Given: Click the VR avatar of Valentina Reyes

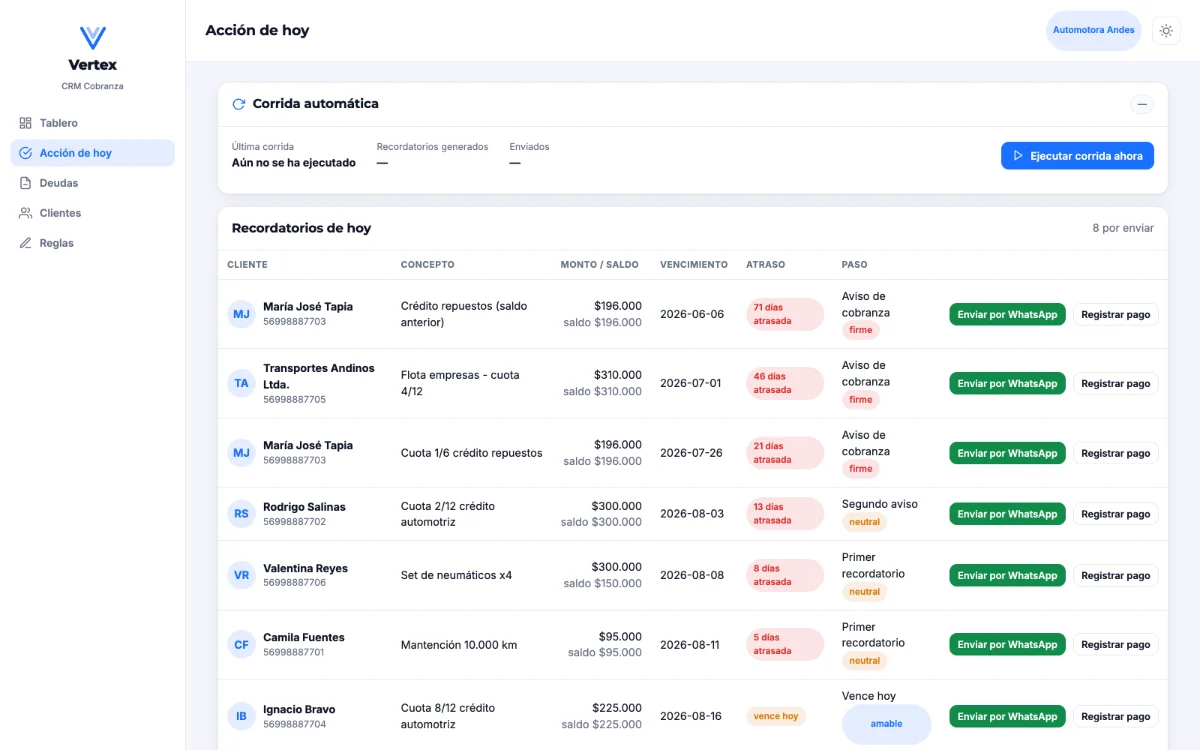Looking at the screenshot, I should [x=241, y=575].
